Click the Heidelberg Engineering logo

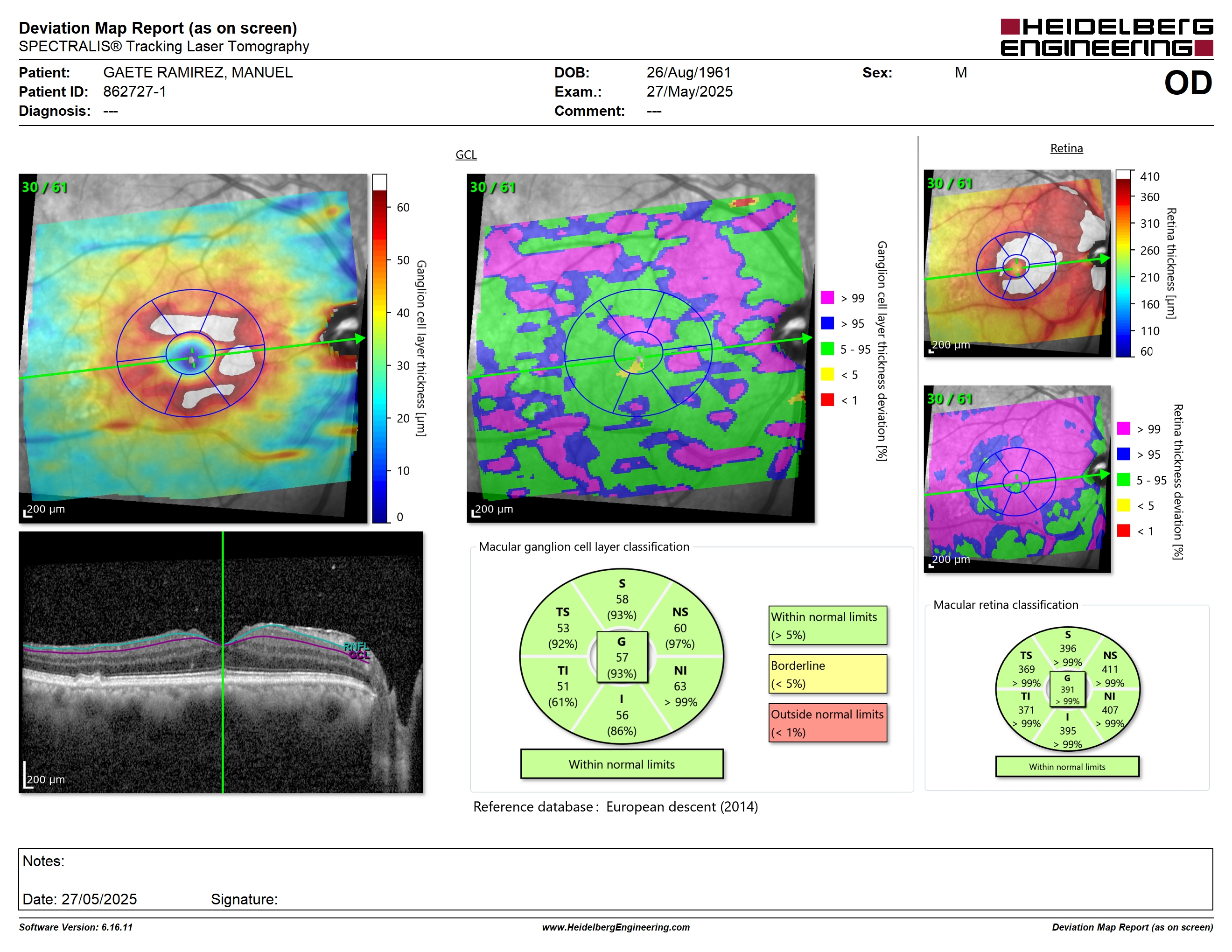click(x=1106, y=37)
